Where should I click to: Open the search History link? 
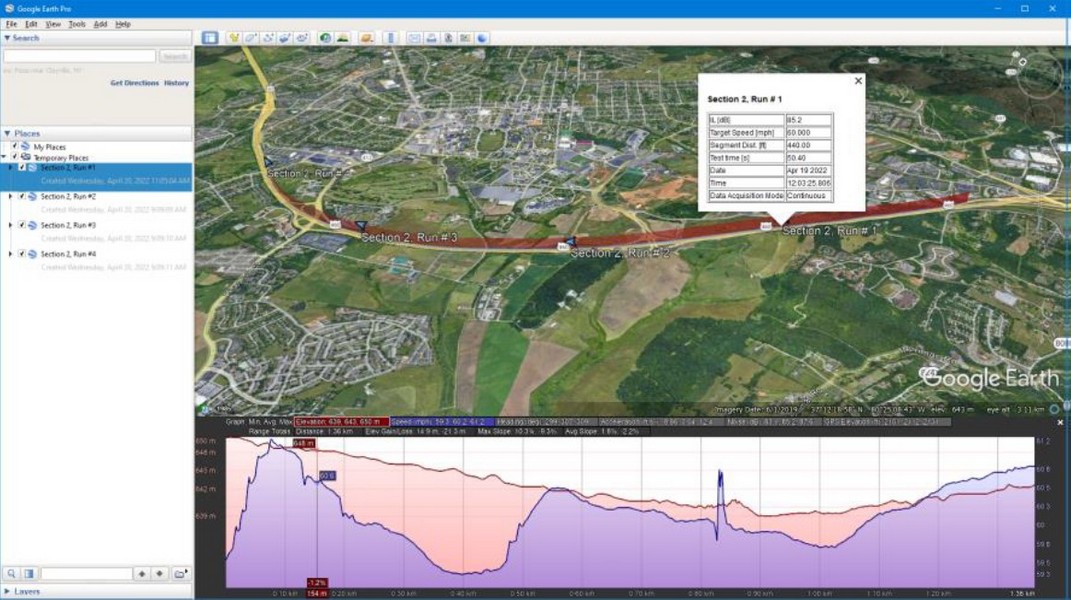pos(176,83)
